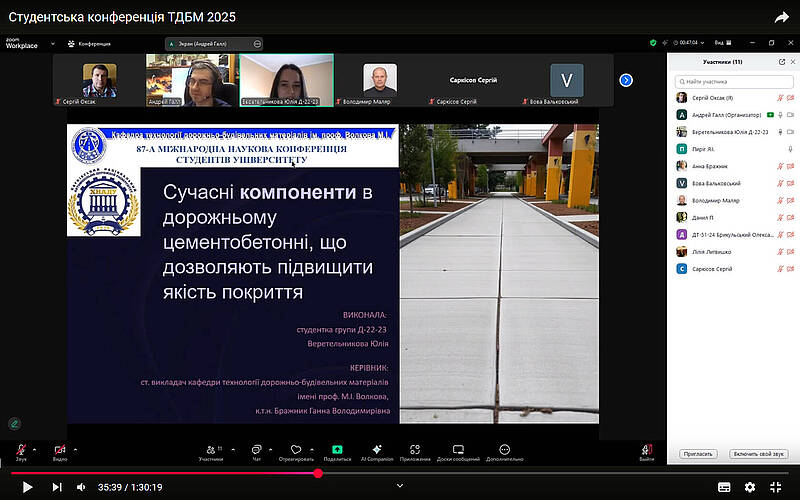Screen dimensions: 800x500
Task: Click the Пригласить button
Action: coord(698,453)
